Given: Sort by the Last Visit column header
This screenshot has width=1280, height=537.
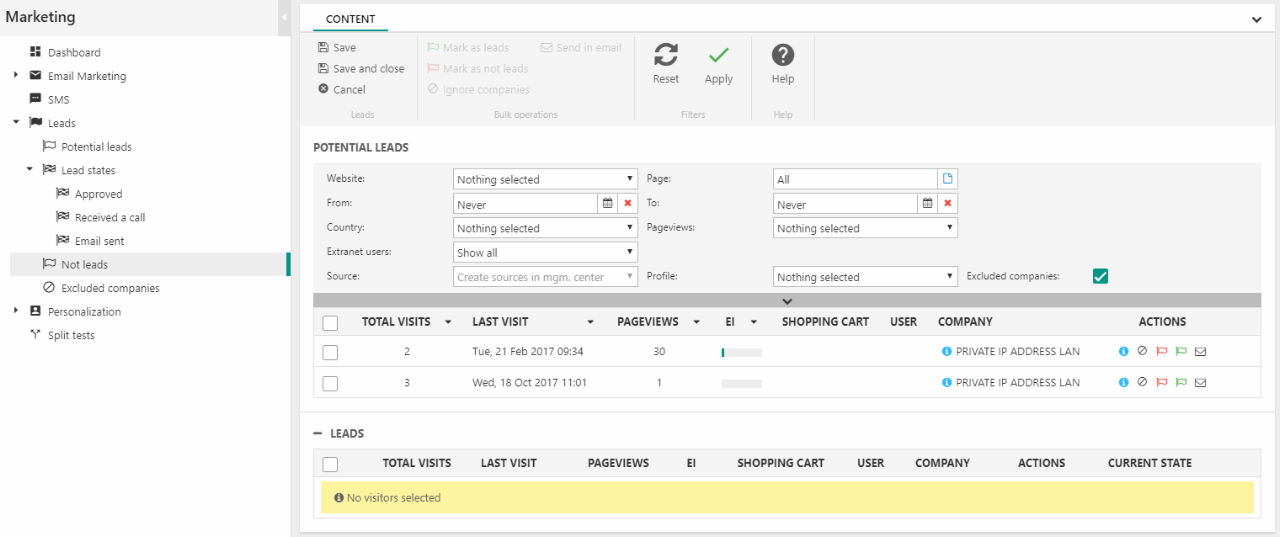Looking at the screenshot, I should click(x=500, y=322).
